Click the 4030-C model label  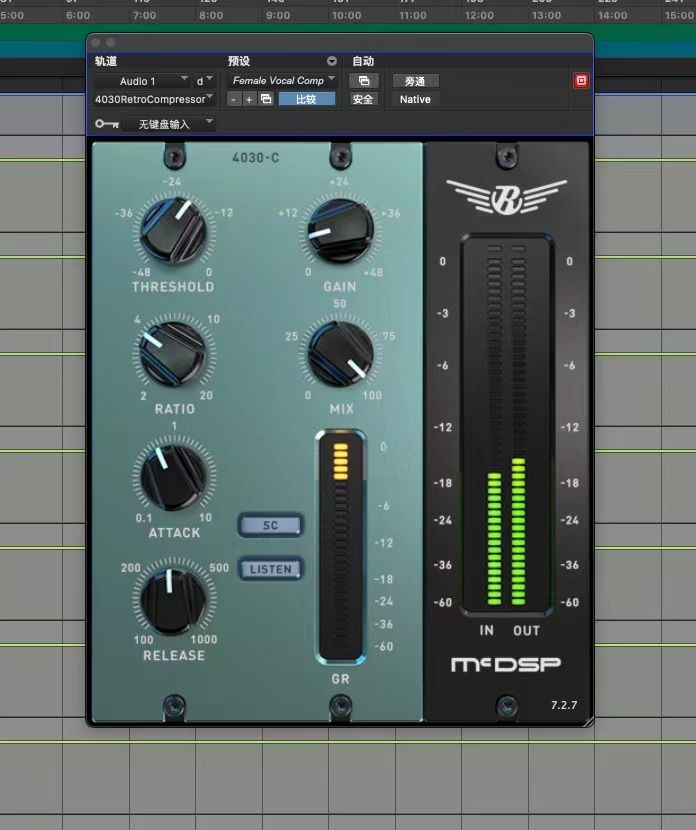[256, 158]
